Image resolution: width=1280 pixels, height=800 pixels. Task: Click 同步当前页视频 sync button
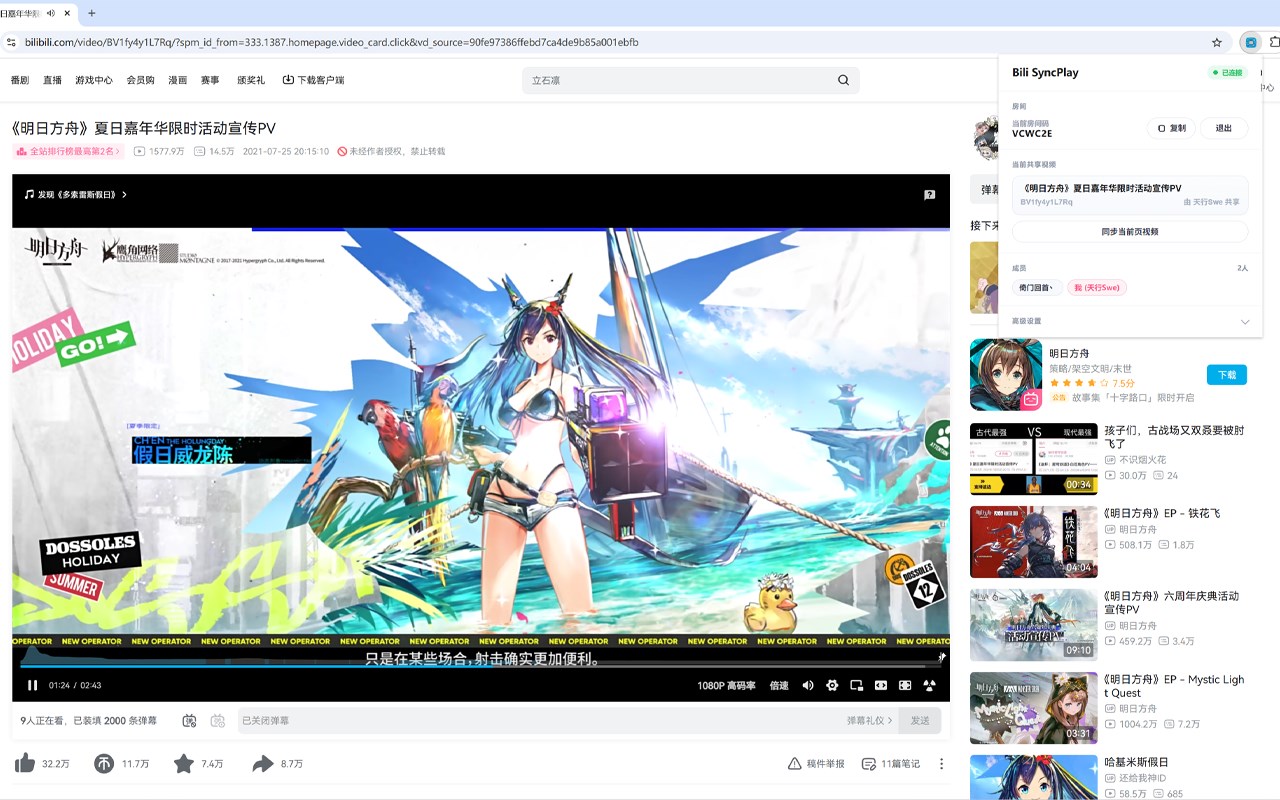click(1130, 231)
